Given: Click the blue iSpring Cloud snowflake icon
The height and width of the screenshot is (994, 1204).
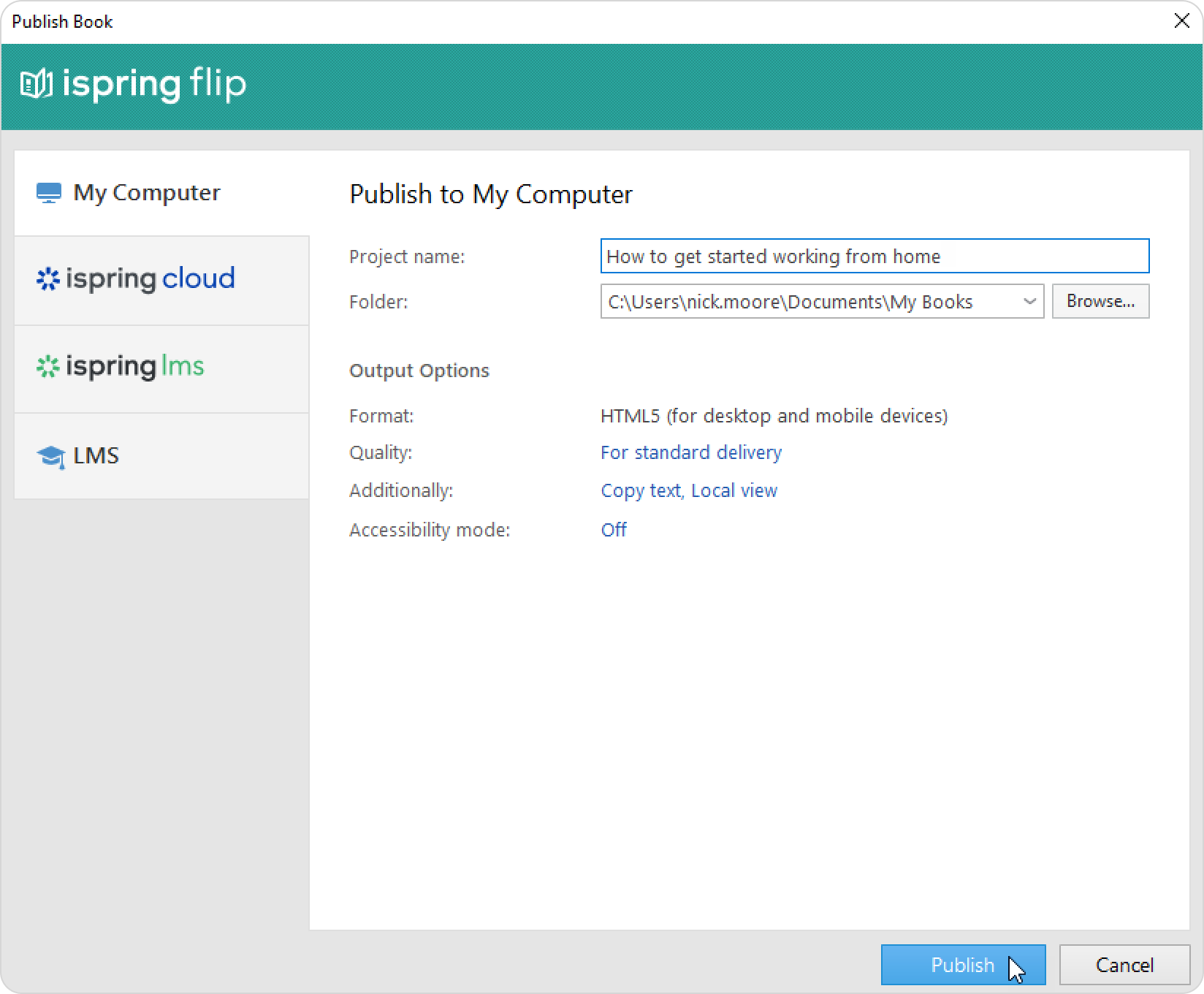Looking at the screenshot, I should tap(48, 279).
